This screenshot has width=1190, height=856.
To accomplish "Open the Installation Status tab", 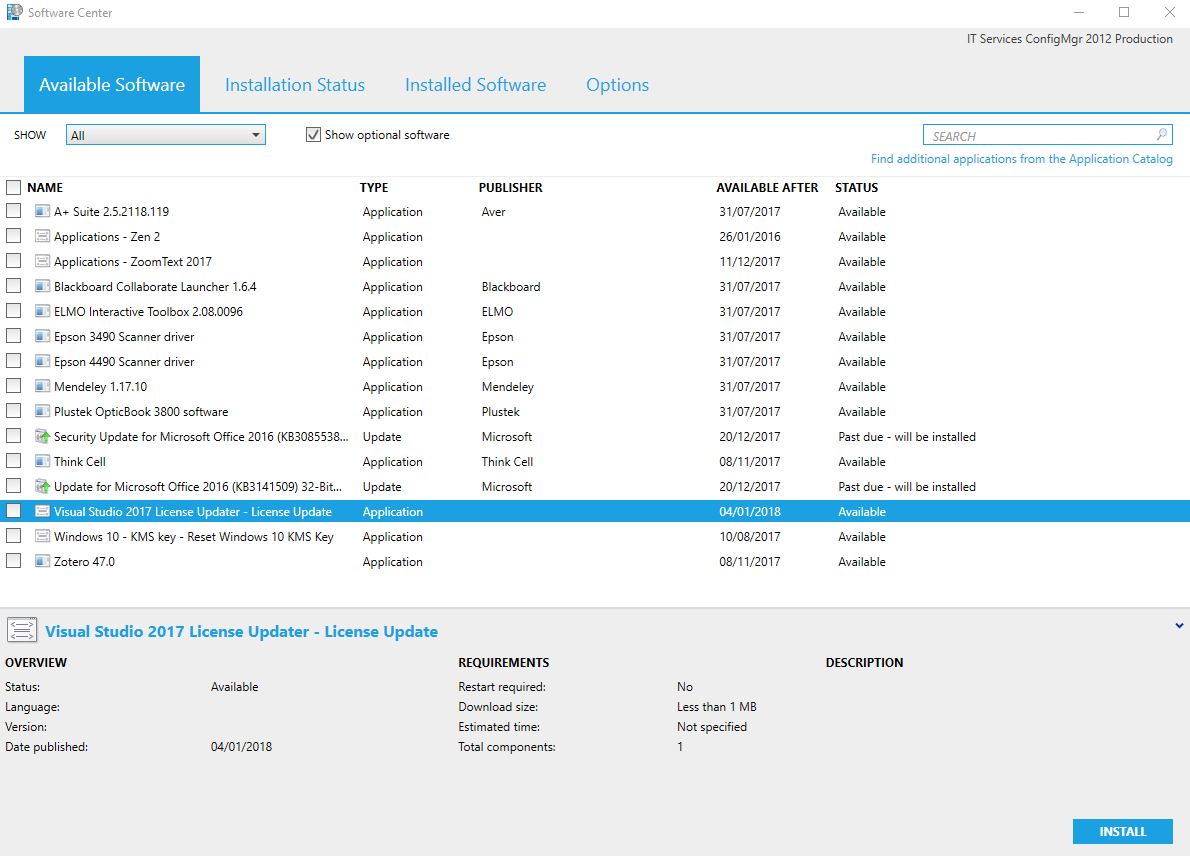I will [294, 84].
